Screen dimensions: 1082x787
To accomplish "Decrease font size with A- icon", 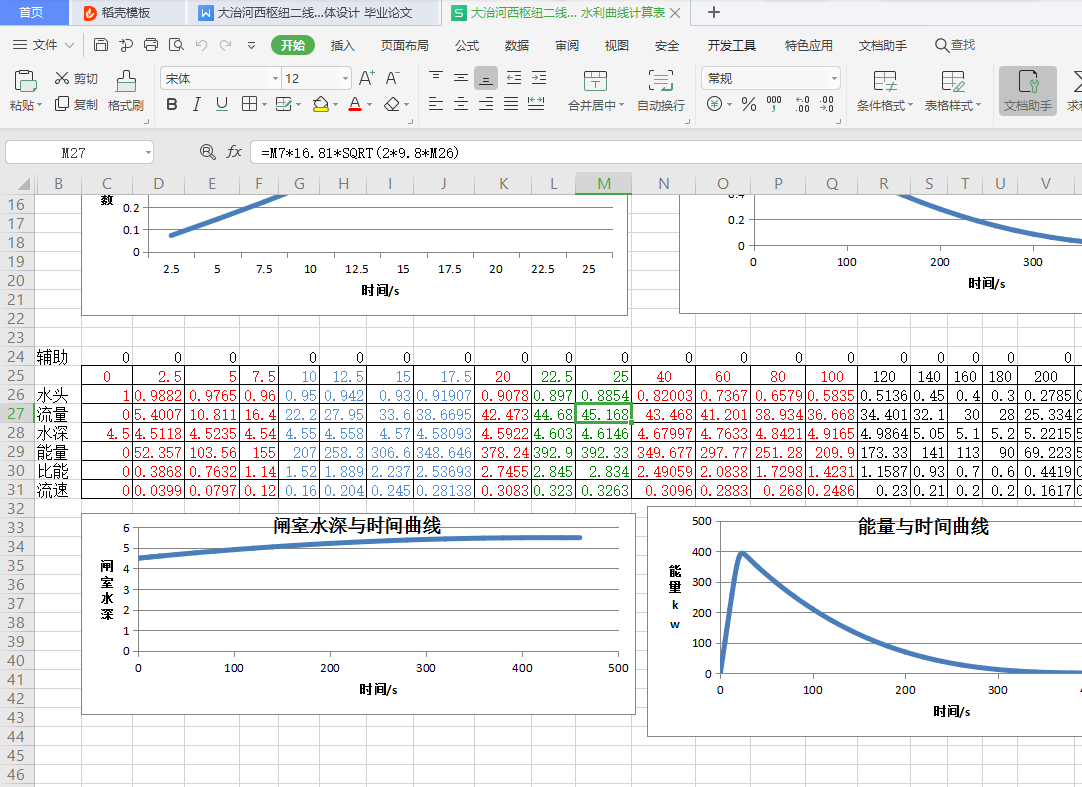I will (392, 78).
